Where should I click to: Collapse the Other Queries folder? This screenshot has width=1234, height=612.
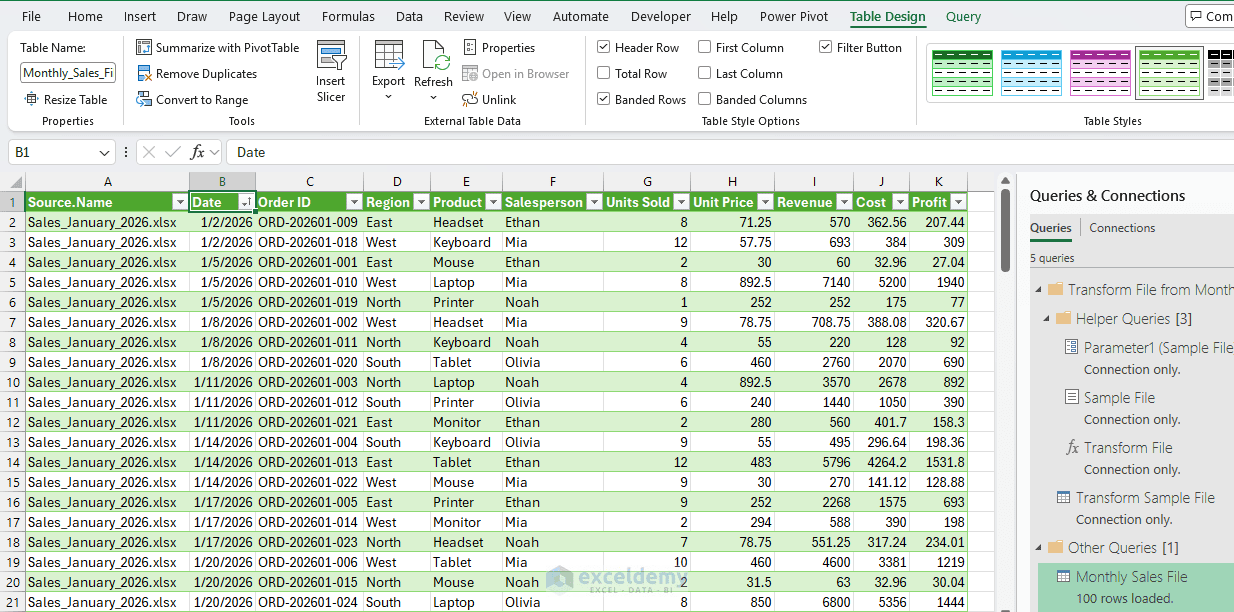pos(1039,547)
